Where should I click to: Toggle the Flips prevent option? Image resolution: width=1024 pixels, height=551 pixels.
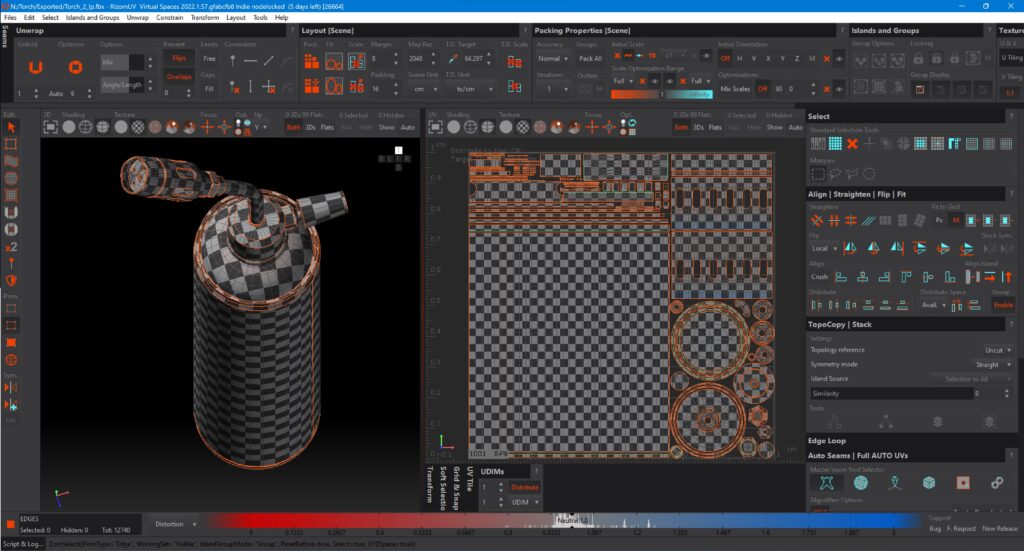click(178, 59)
